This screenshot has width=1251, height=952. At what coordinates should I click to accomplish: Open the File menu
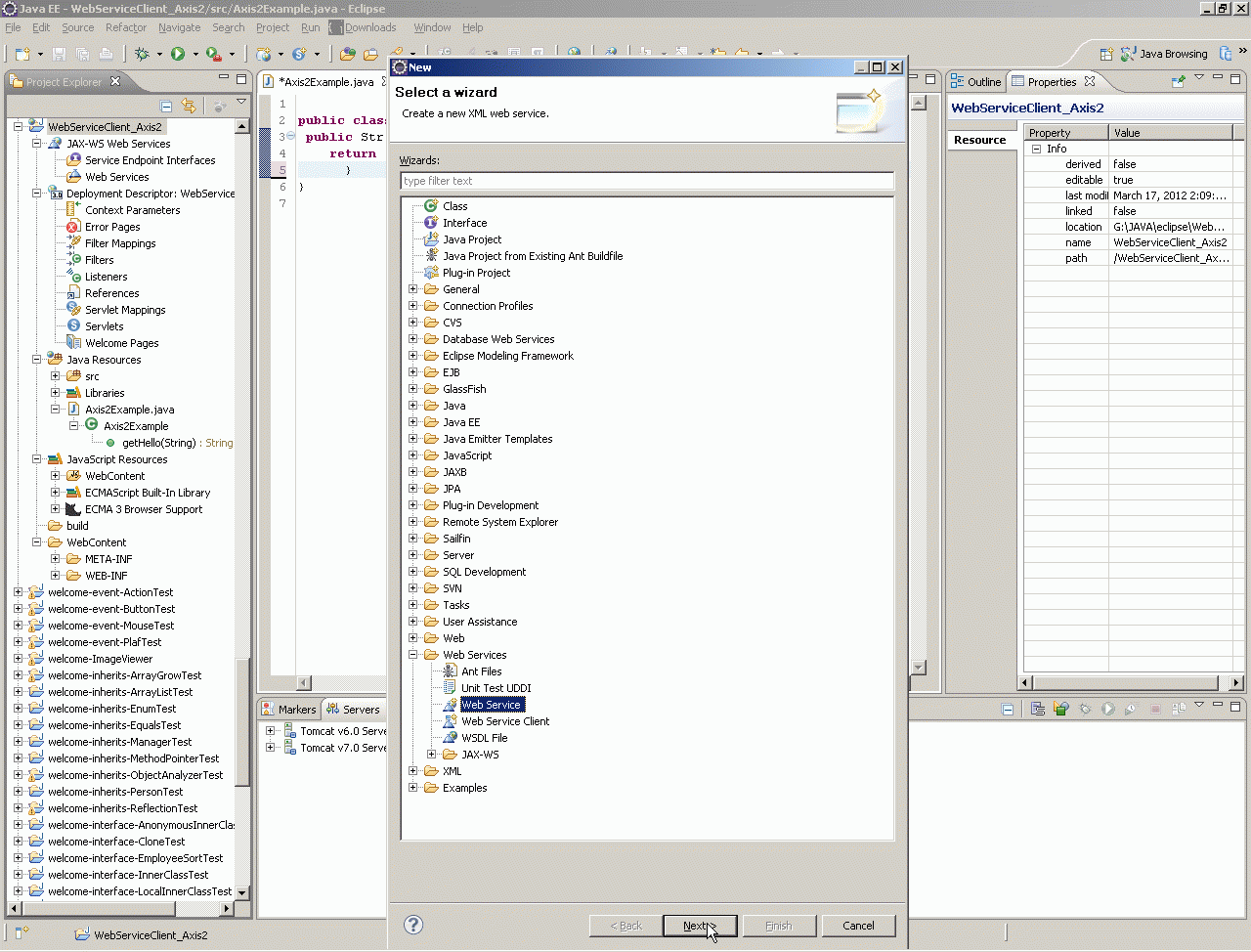pos(13,27)
